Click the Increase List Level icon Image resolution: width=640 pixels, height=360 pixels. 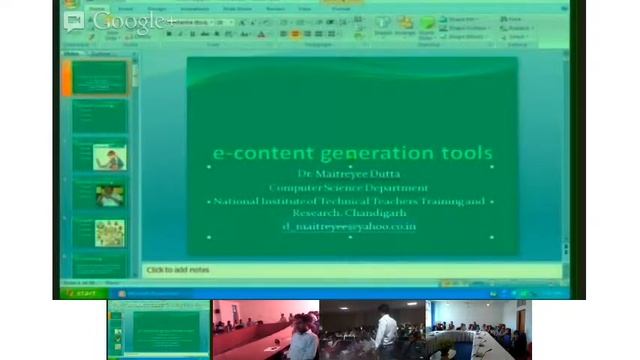pyautogui.click(x=330, y=22)
